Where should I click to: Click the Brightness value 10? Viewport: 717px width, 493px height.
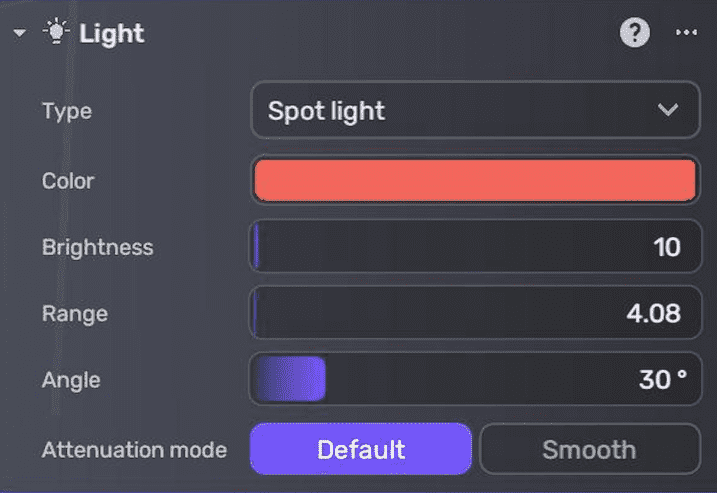[666, 247]
